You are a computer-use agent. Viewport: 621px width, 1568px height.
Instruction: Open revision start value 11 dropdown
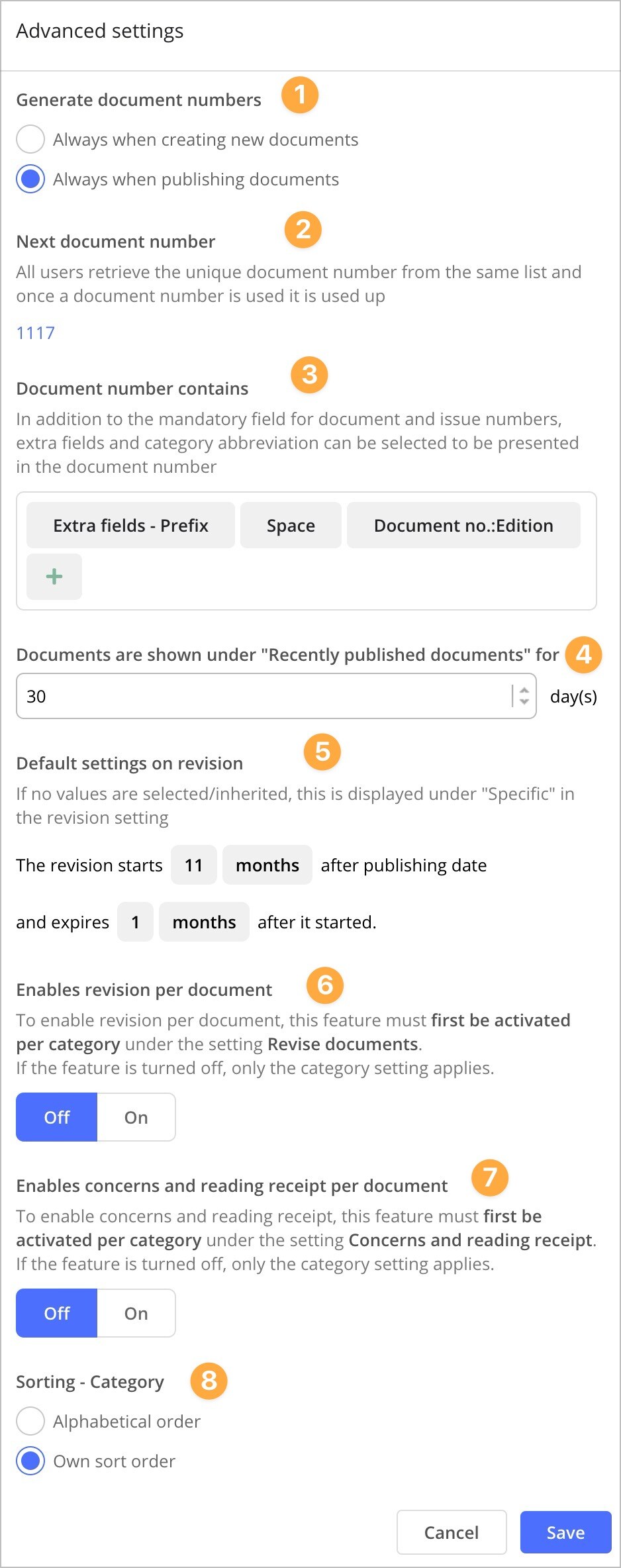[194, 865]
